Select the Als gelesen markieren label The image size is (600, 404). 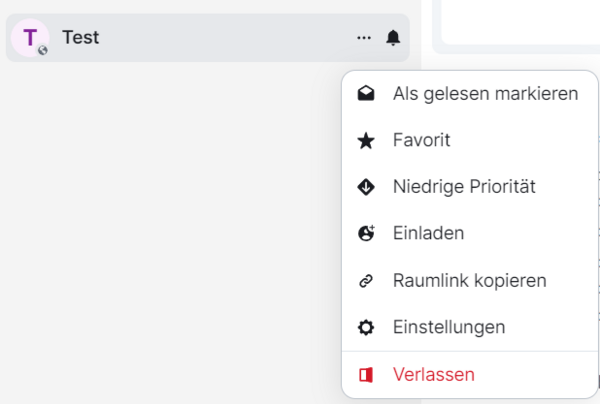[485, 94]
